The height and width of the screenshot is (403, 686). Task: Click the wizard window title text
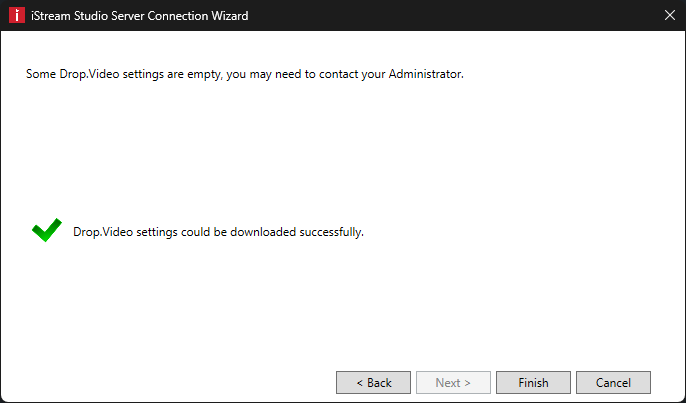(140, 16)
